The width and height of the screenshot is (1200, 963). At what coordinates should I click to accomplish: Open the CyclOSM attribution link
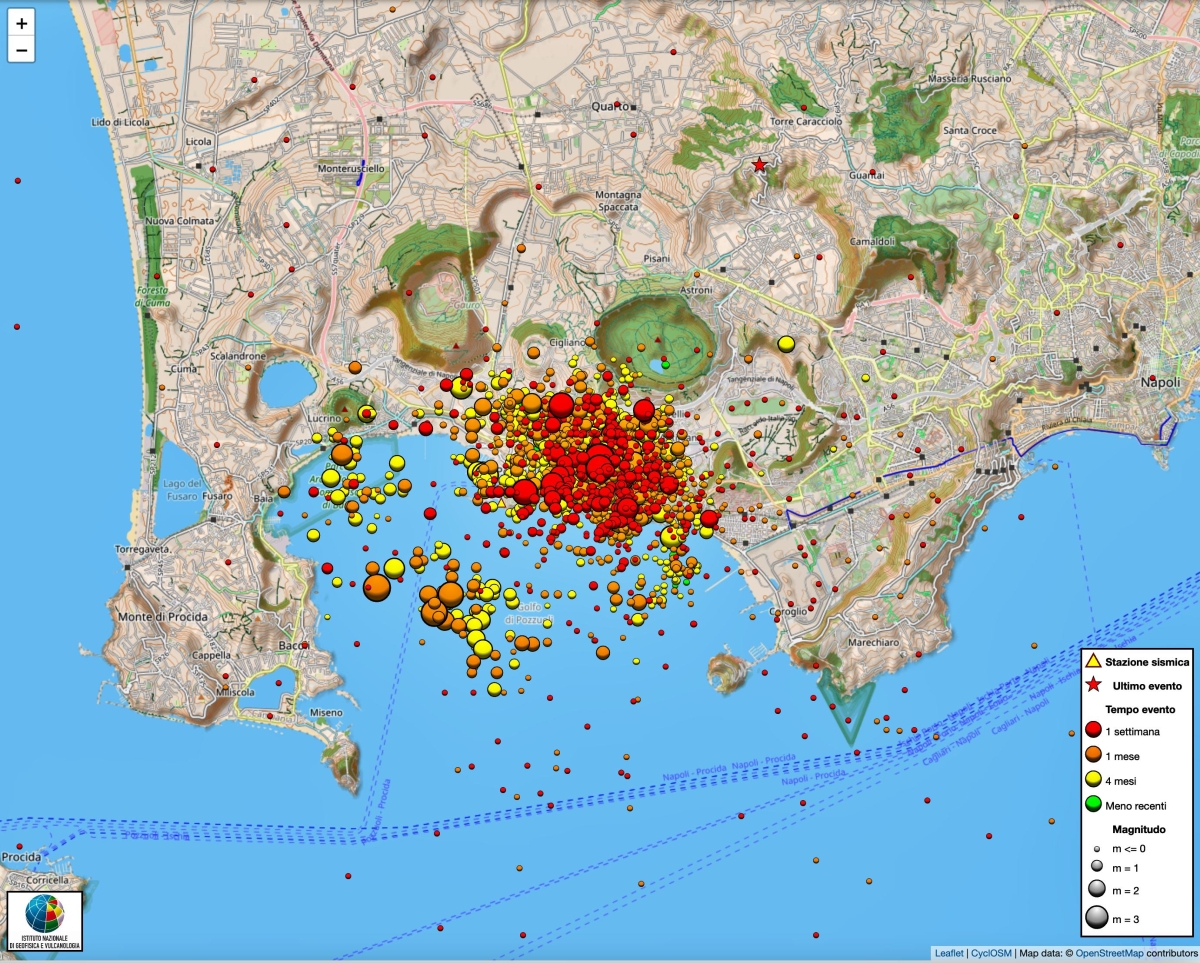tap(991, 954)
